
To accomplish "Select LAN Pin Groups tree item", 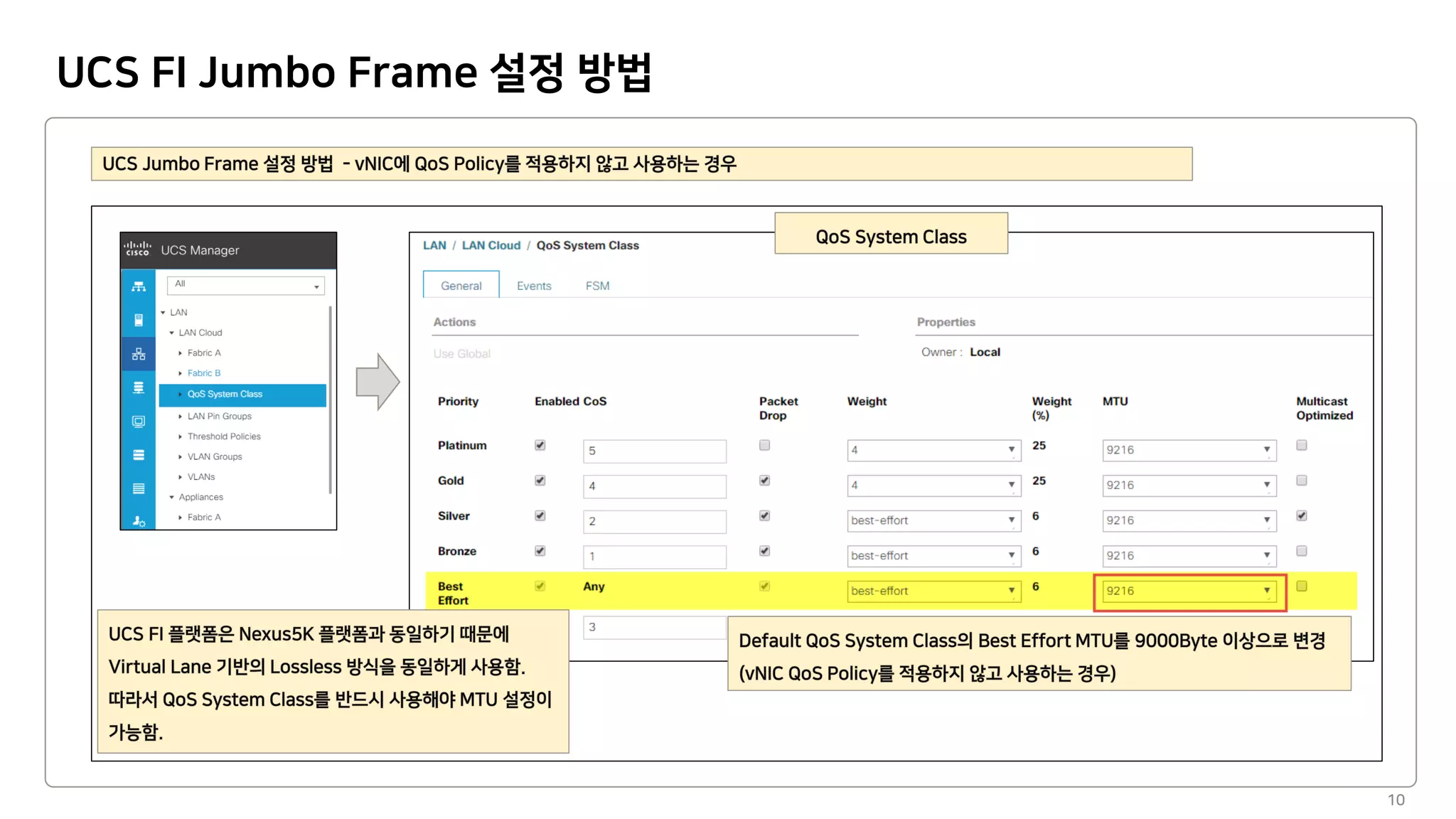I will (220, 417).
